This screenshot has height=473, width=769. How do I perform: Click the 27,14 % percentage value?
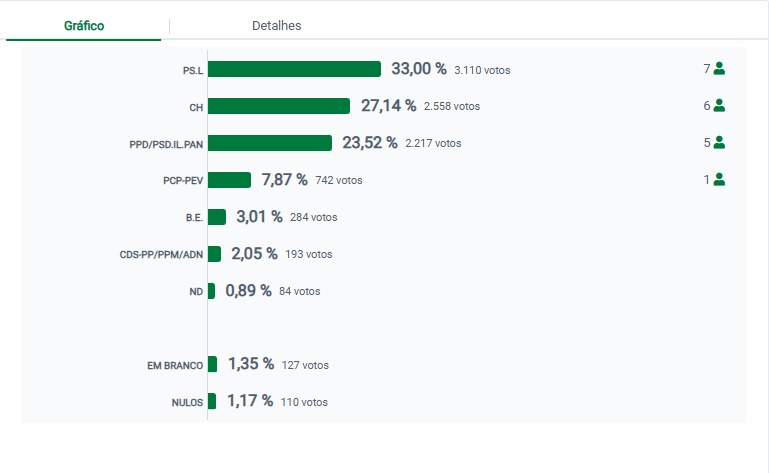pos(388,106)
